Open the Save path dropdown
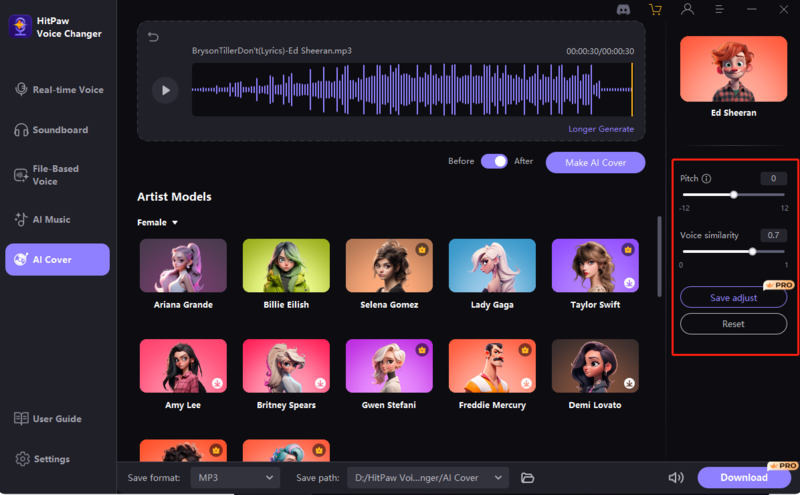 (x=428, y=478)
